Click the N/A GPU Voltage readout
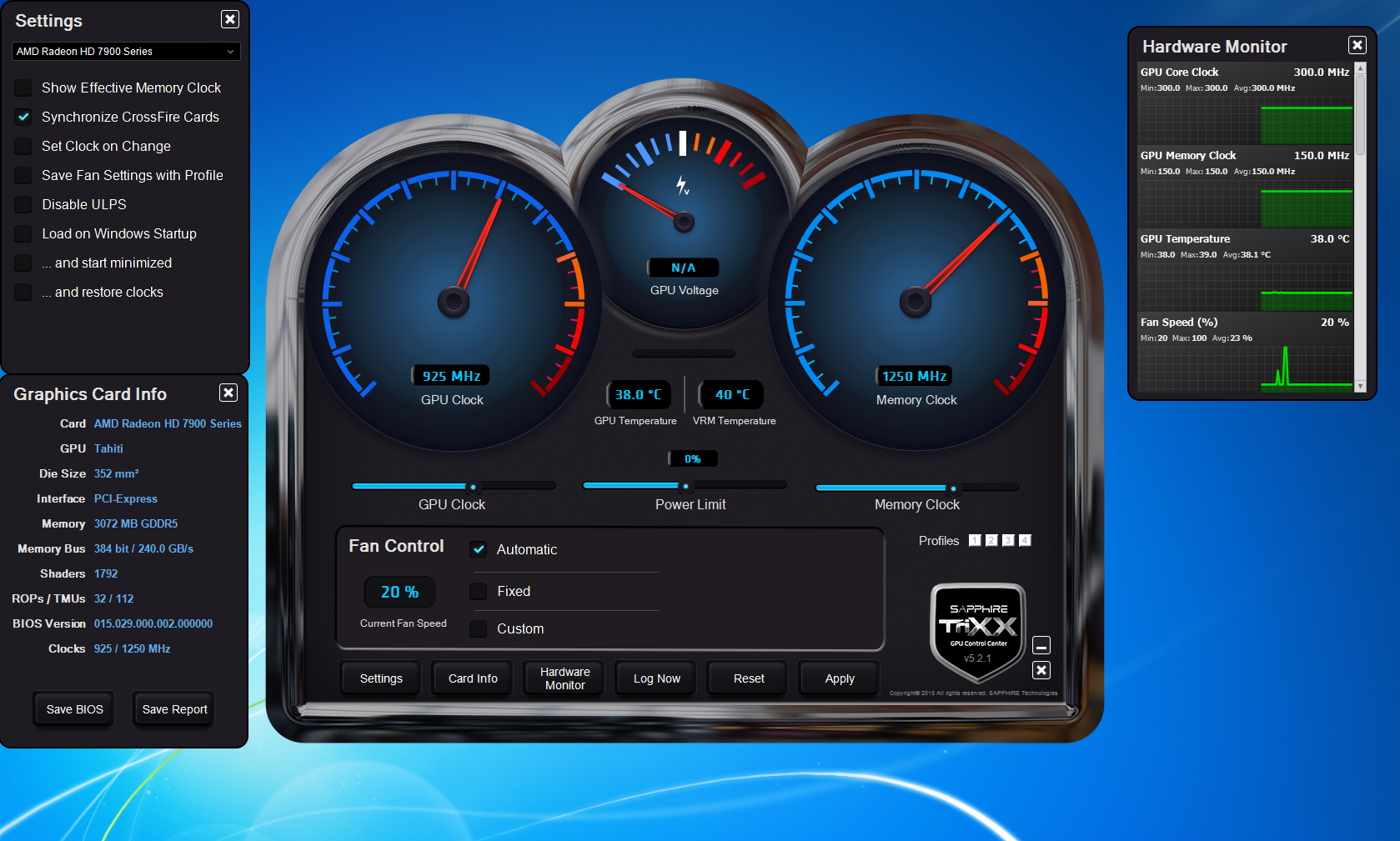The width and height of the screenshot is (1400, 841). click(x=683, y=268)
